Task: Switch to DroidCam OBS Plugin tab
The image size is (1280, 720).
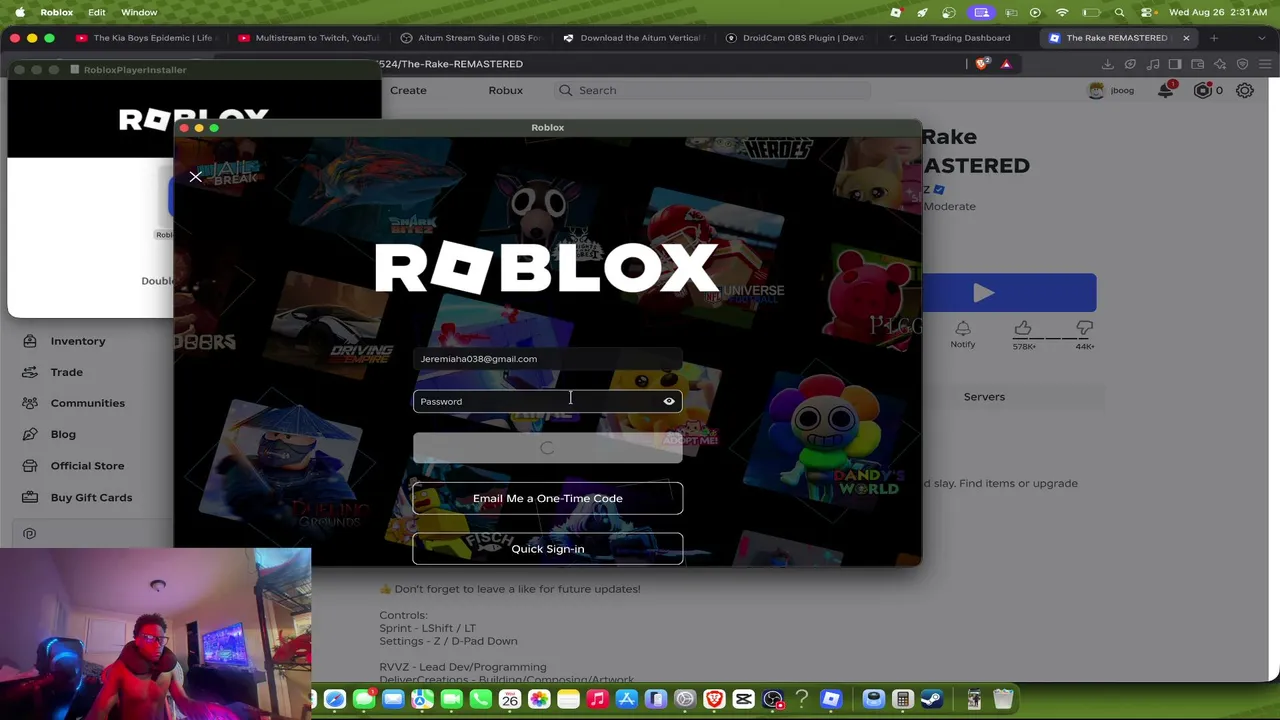Action: [x=796, y=38]
